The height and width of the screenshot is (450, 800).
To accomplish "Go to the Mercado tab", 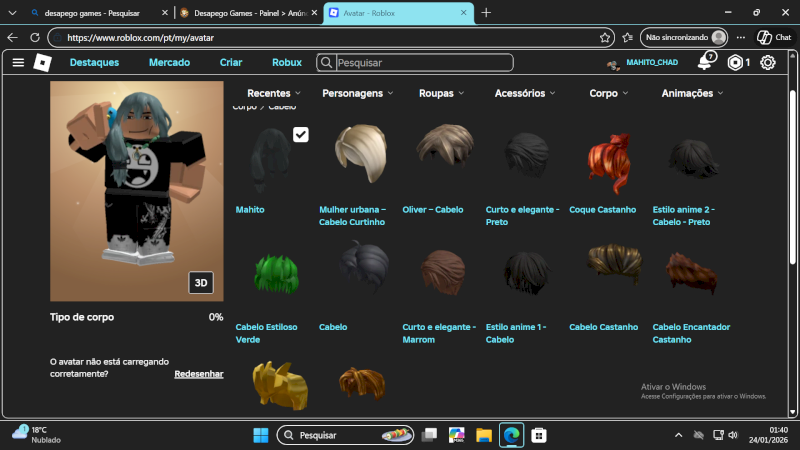I will [169, 62].
